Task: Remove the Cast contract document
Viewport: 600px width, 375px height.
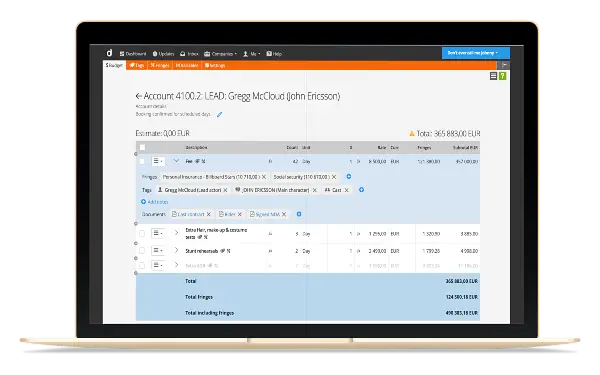Action: tap(209, 214)
